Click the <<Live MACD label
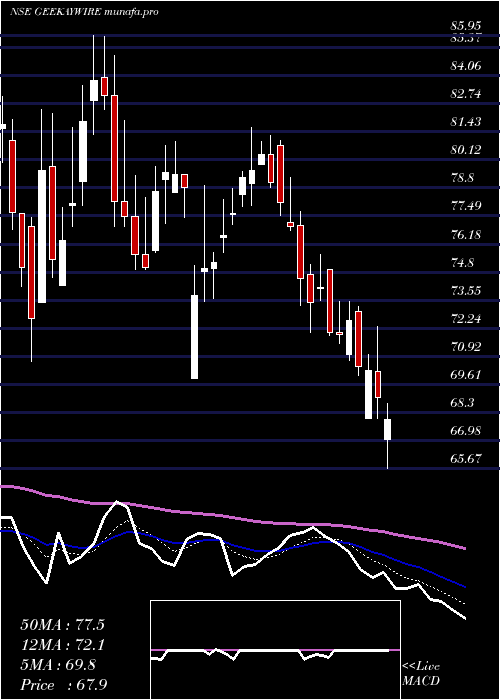 [x=421, y=674]
